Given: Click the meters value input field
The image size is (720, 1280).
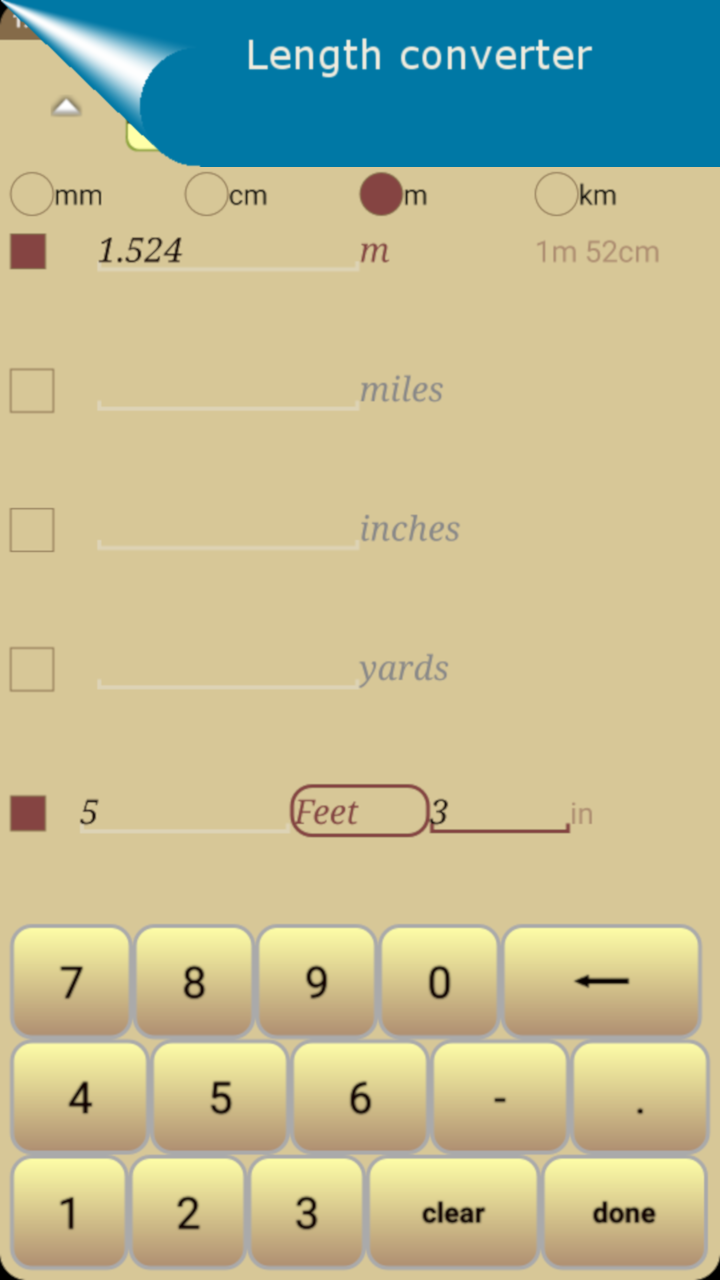Looking at the screenshot, I should pyautogui.click(x=227, y=251).
